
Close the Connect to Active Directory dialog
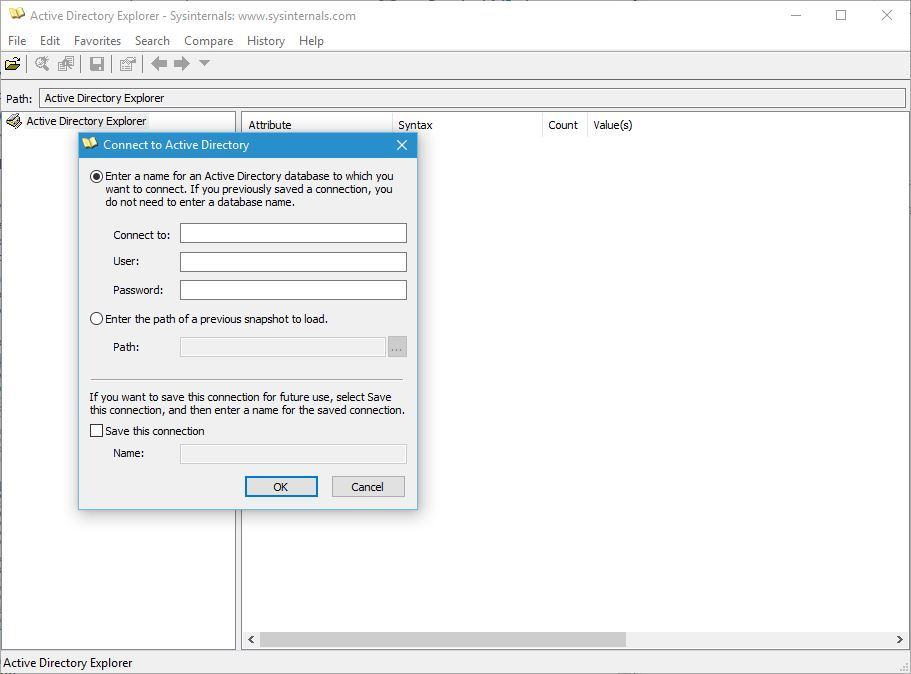tap(402, 145)
